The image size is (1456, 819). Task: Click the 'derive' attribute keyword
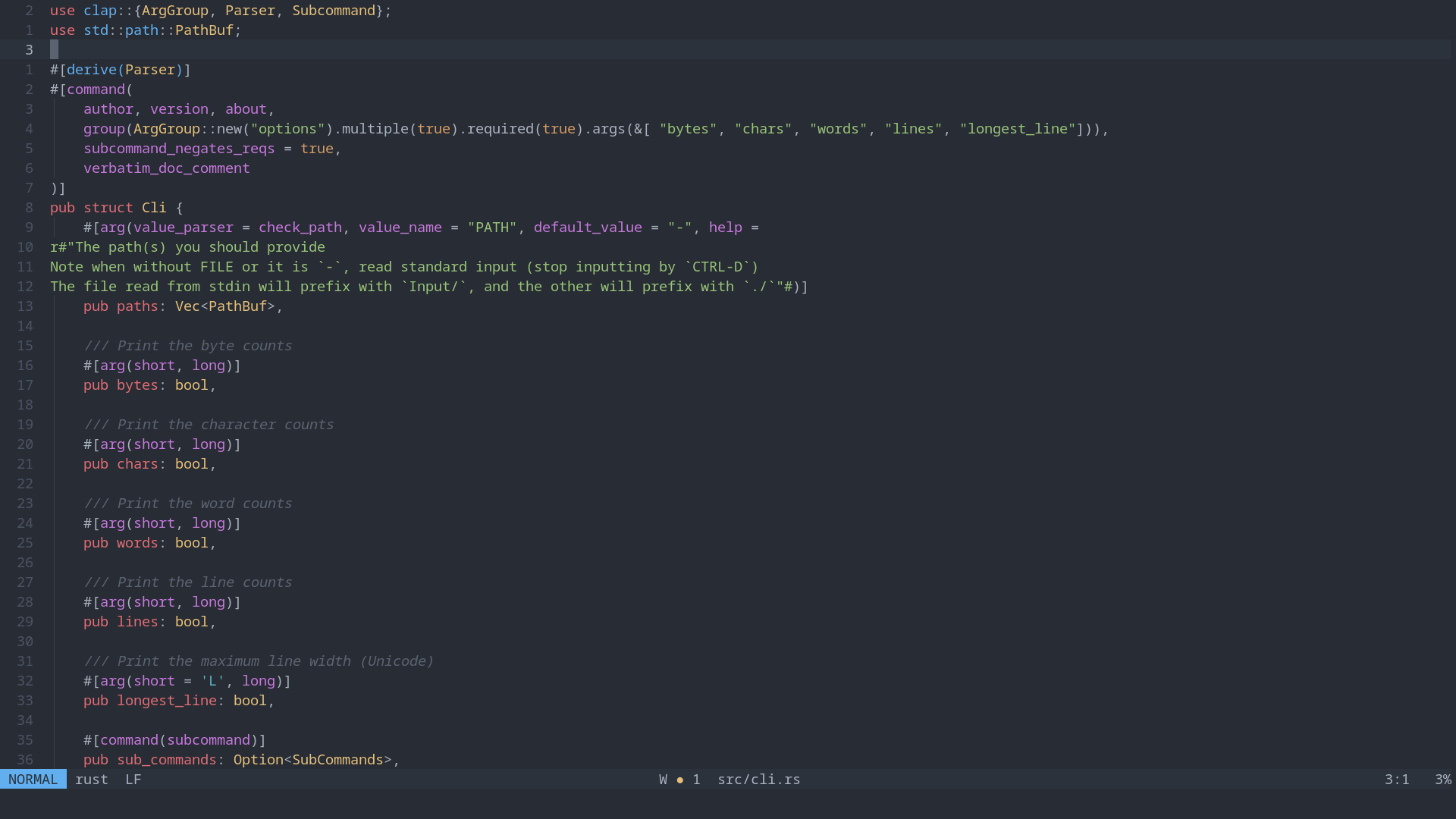[91, 70]
